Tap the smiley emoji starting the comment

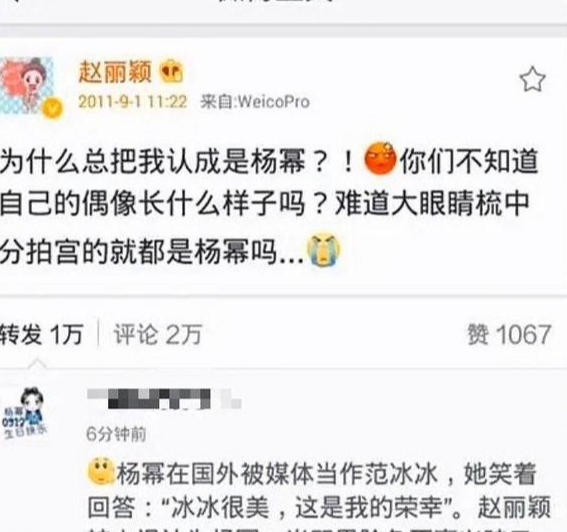click(101, 471)
